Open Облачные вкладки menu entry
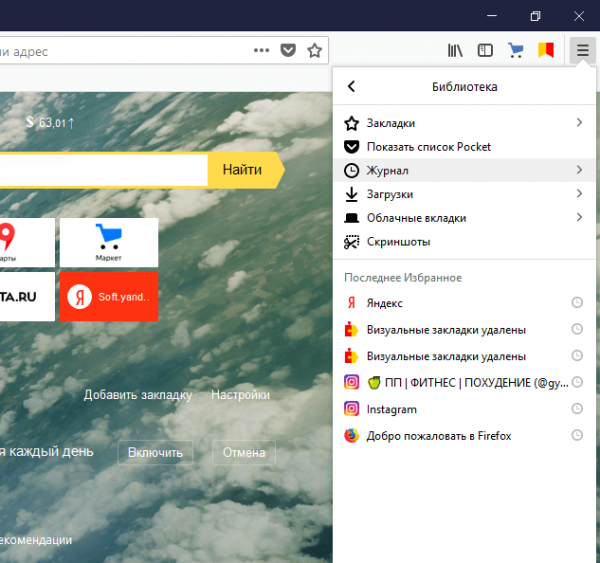Screen dimensions: 600x563 (464, 218)
